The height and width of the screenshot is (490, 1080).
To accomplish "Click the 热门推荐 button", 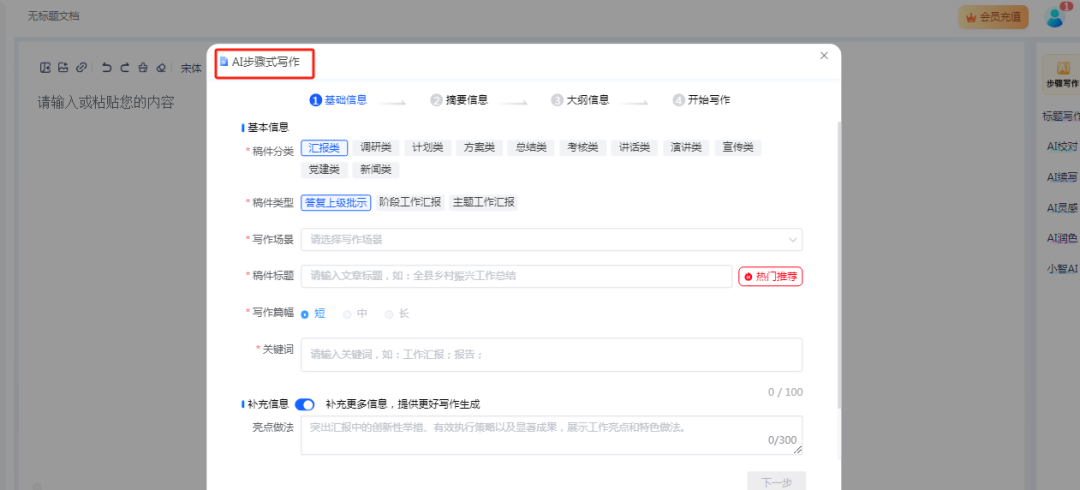I will tap(771, 276).
